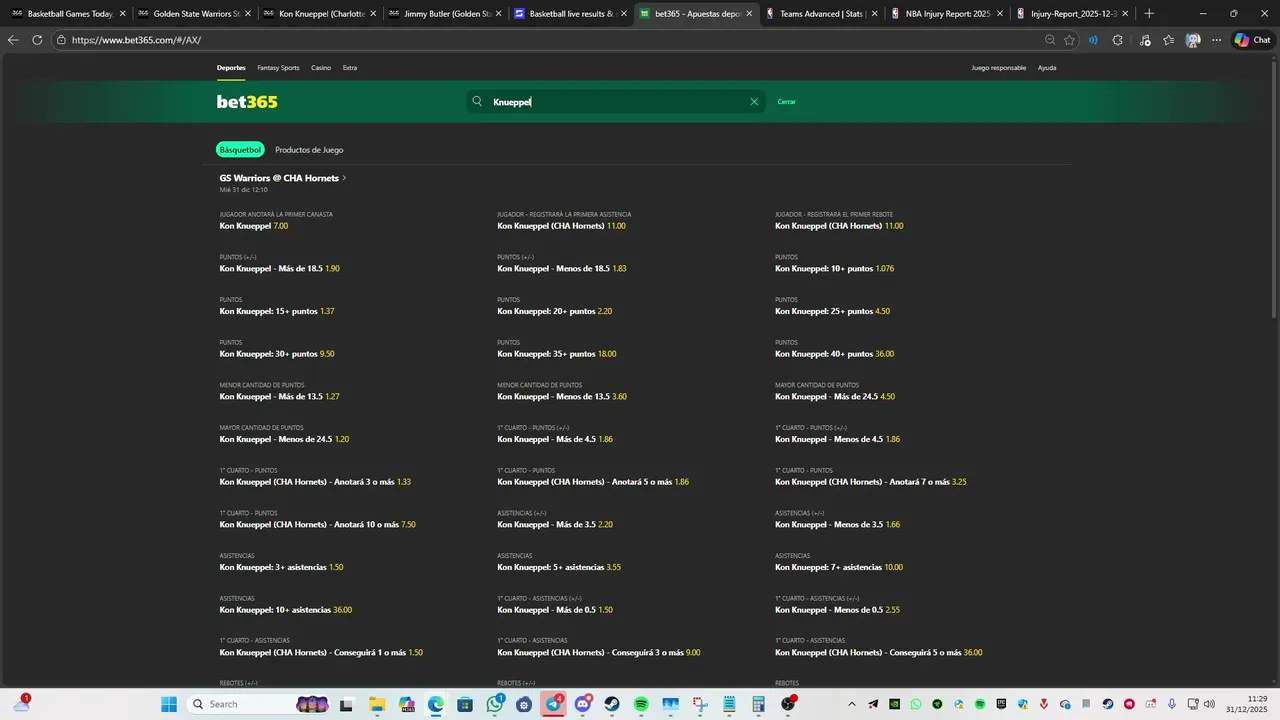Open the browser extensions puzzle icon

[1118, 40]
